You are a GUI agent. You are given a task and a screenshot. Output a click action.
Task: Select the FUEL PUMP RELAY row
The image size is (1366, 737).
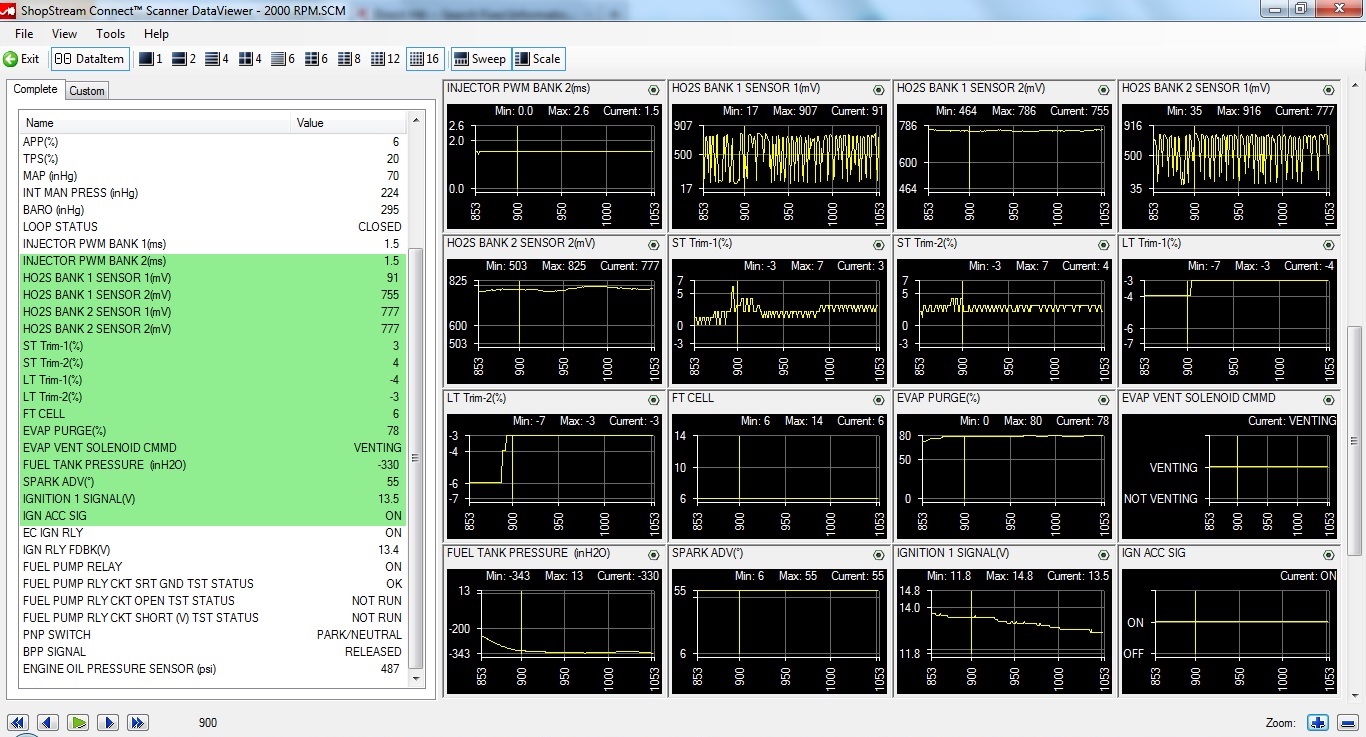pyautogui.click(x=212, y=567)
